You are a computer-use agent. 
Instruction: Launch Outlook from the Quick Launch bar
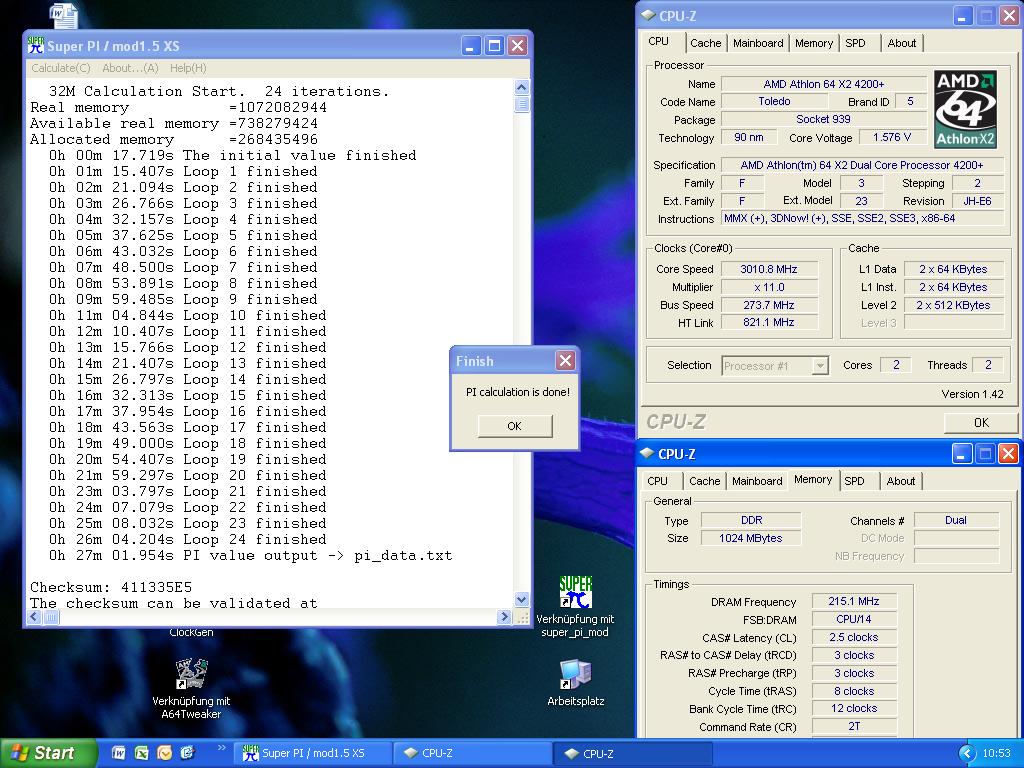click(164, 753)
